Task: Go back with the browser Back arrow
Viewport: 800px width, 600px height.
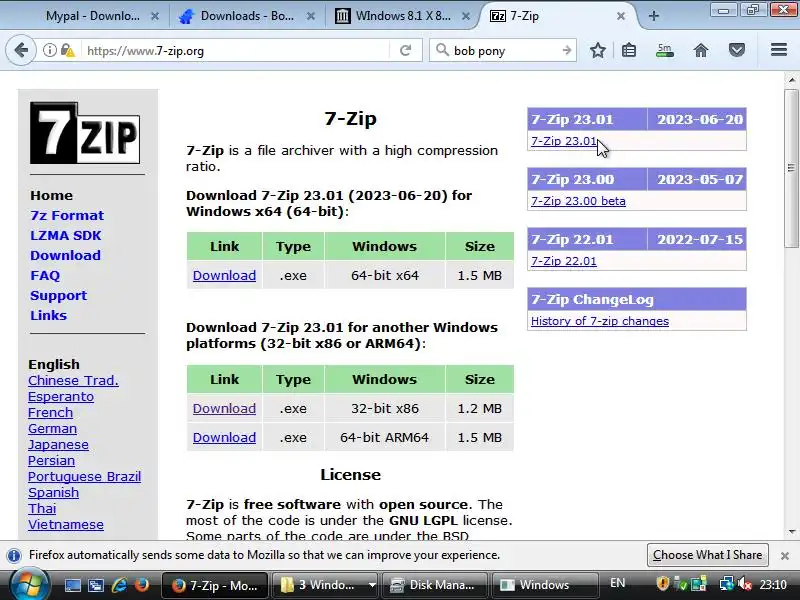Action: (x=21, y=51)
